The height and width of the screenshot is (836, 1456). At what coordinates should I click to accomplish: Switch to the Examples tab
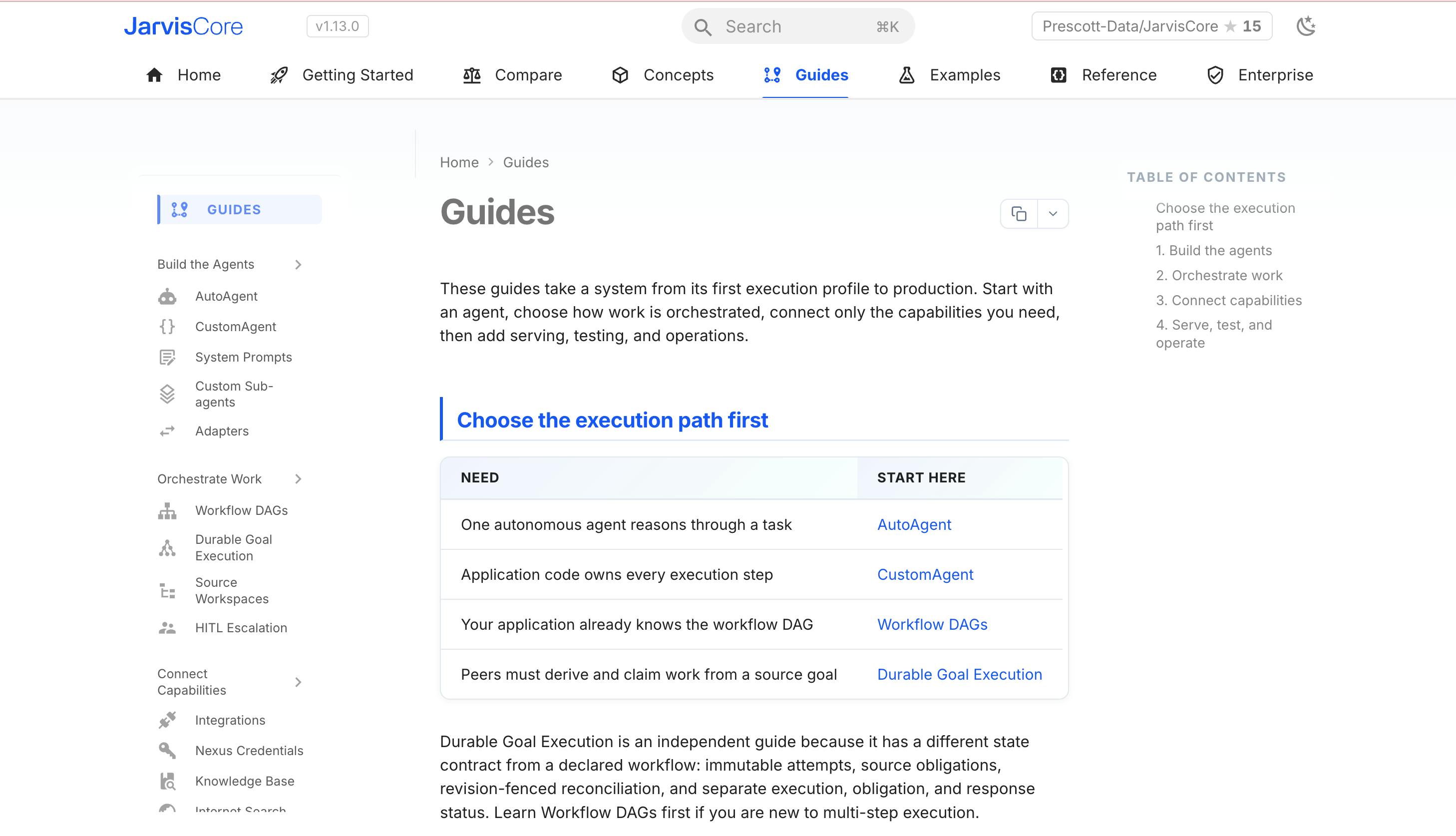click(x=949, y=75)
